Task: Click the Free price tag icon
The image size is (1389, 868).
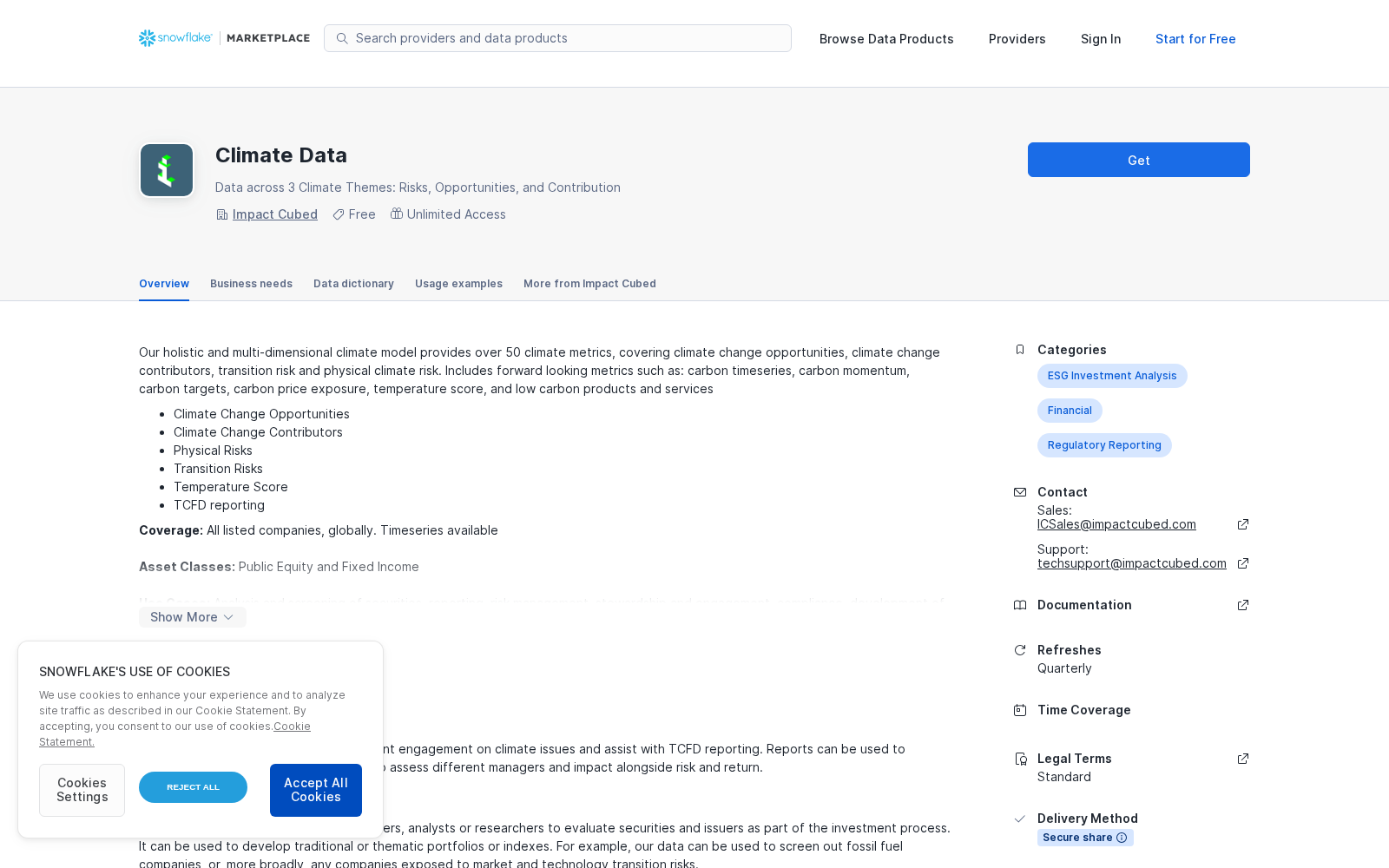Action: 339,214
